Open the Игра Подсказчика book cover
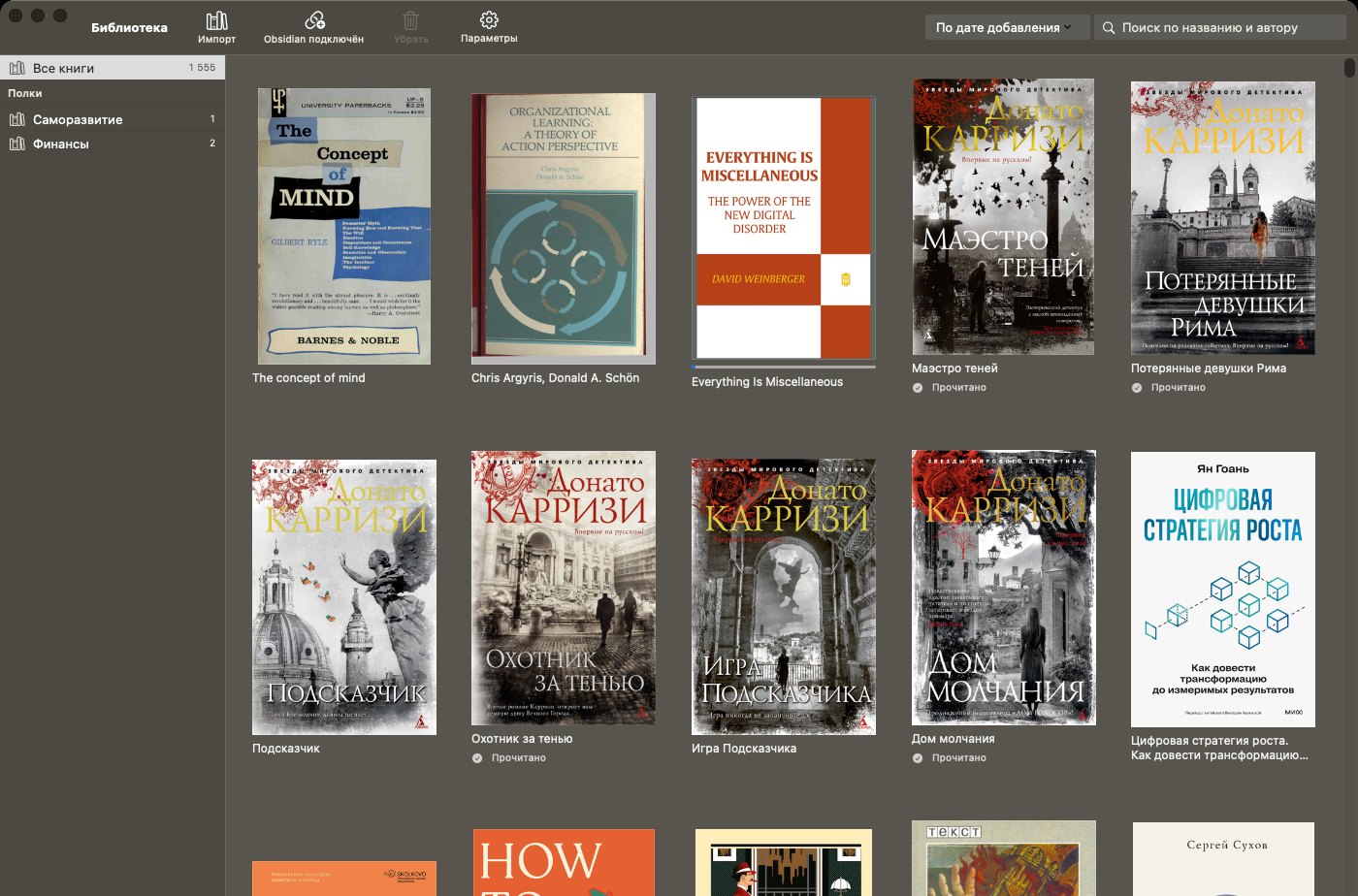 (784, 596)
